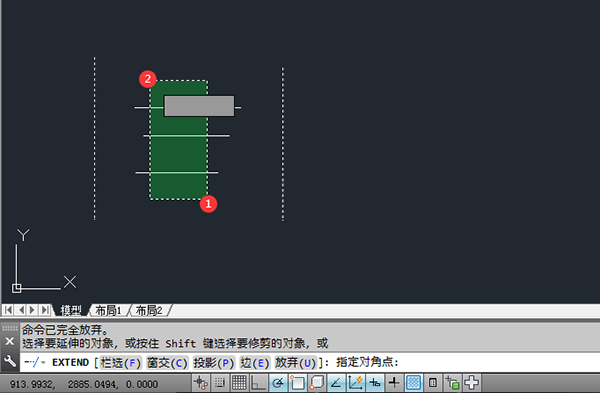
Task: Click the command line grip handle
Action: (x=10, y=328)
